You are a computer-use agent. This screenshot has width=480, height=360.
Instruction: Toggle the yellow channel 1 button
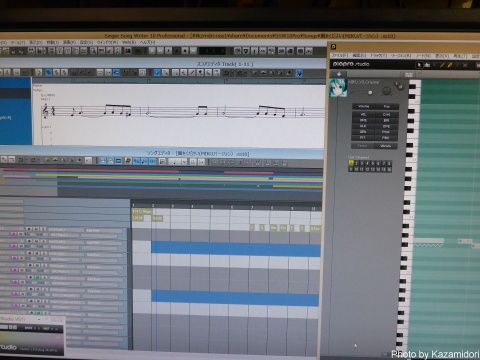point(351,163)
